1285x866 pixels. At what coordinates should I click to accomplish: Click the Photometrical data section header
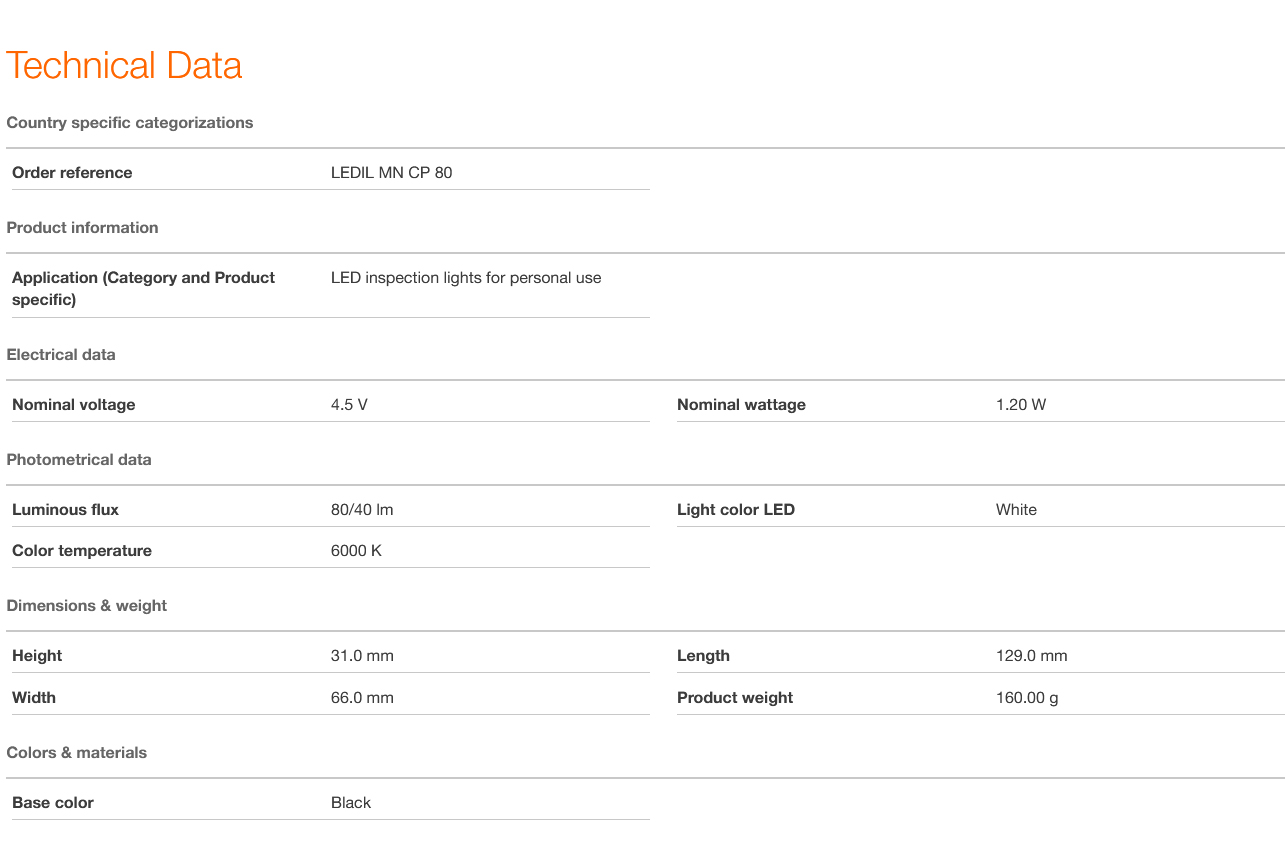pyautogui.click(x=79, y=460)
